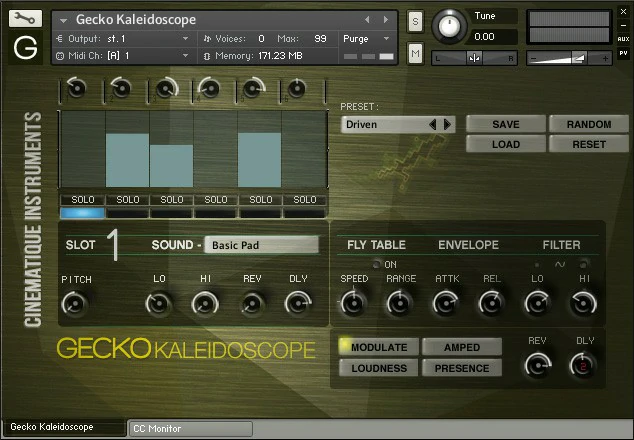Click the RANDOM button

coord(589,124)
